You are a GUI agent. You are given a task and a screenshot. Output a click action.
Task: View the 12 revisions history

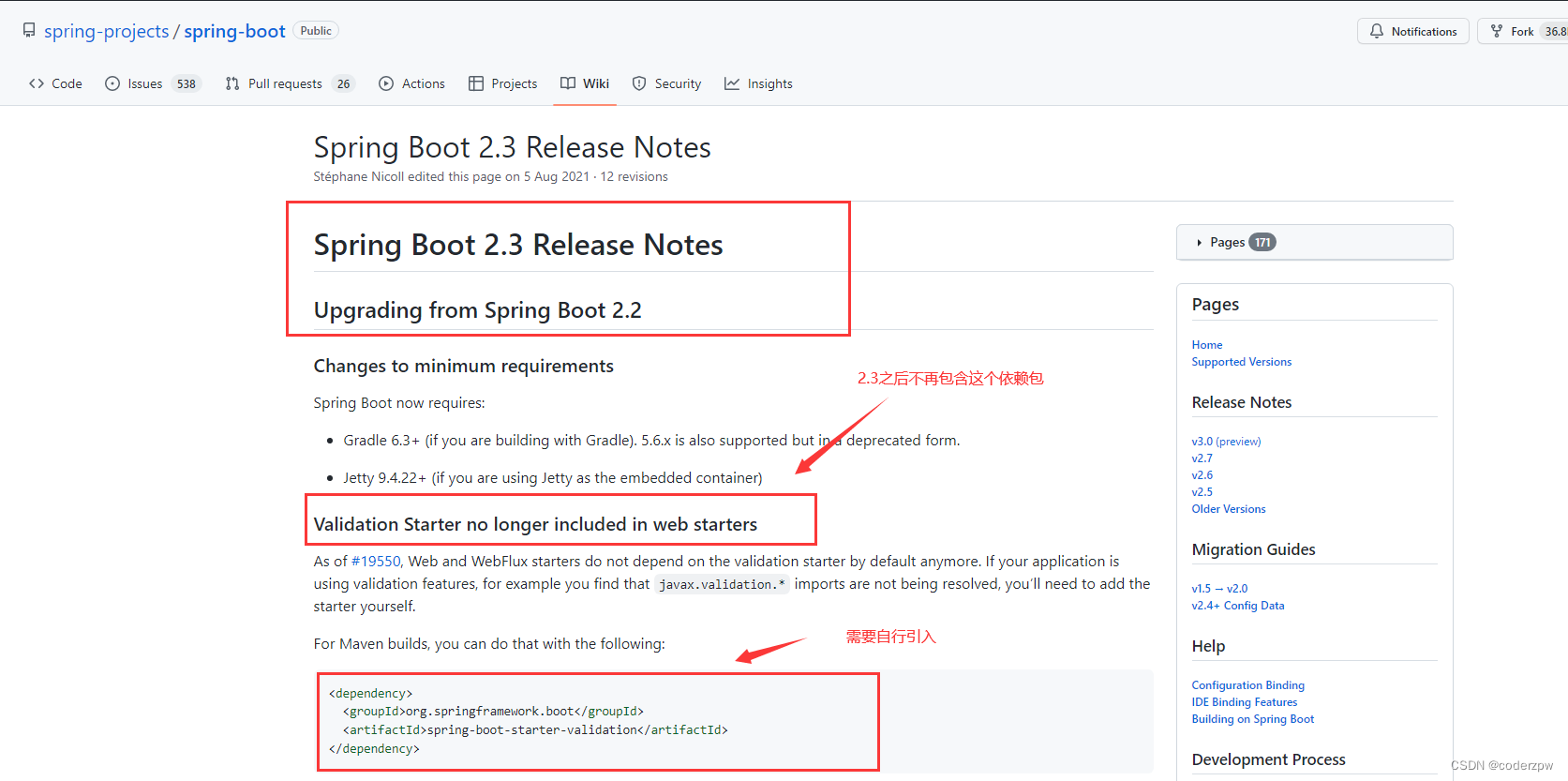[635, 176]
